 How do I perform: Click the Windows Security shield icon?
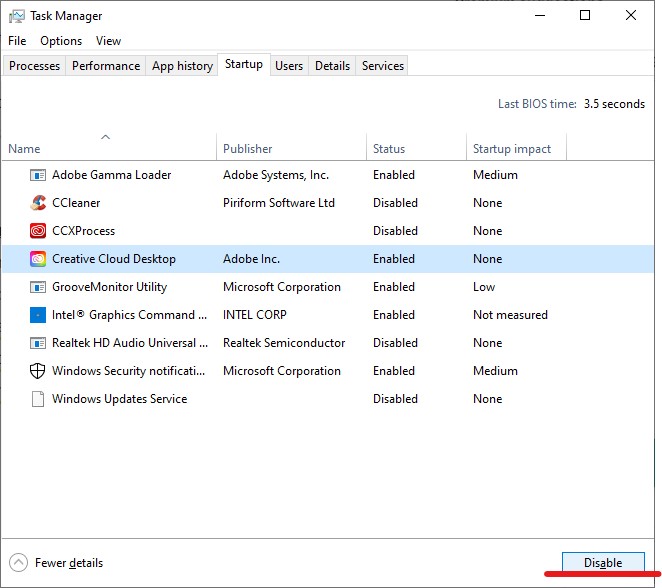[x=38, y=371]
